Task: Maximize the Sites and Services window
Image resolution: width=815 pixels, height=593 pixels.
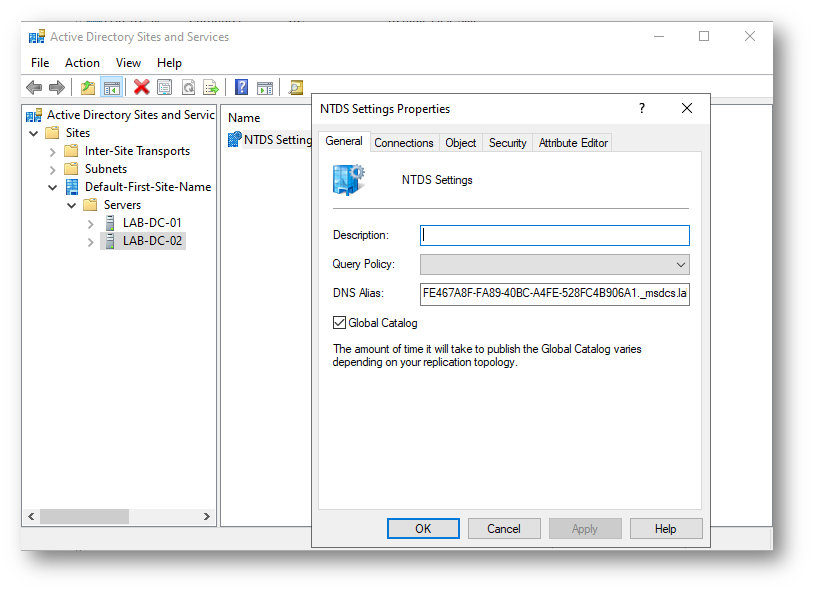Action: point(704,36)
